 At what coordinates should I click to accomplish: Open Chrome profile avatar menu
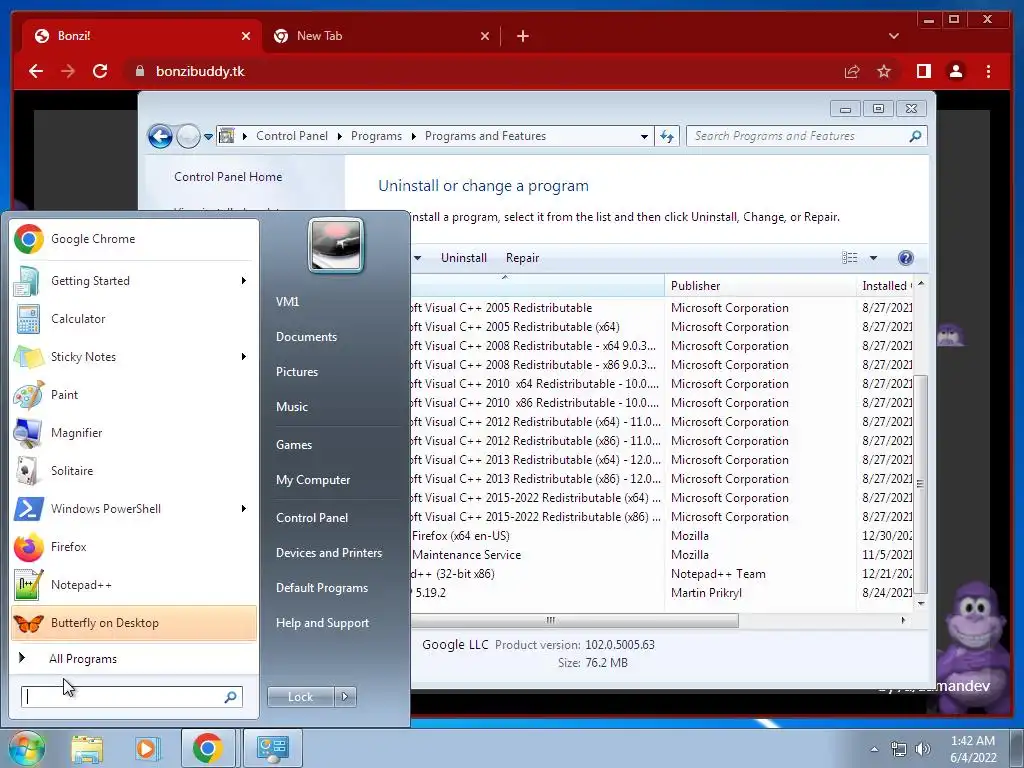[x=956, y=71]
